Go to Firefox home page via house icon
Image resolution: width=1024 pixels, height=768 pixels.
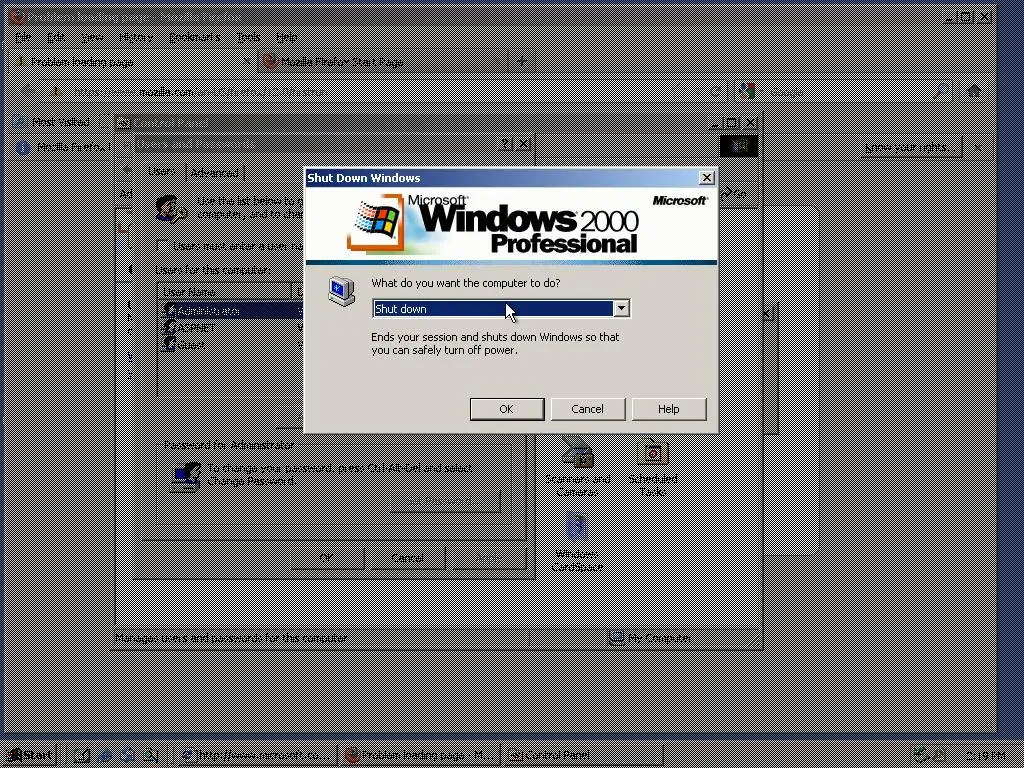coord(974,91)
